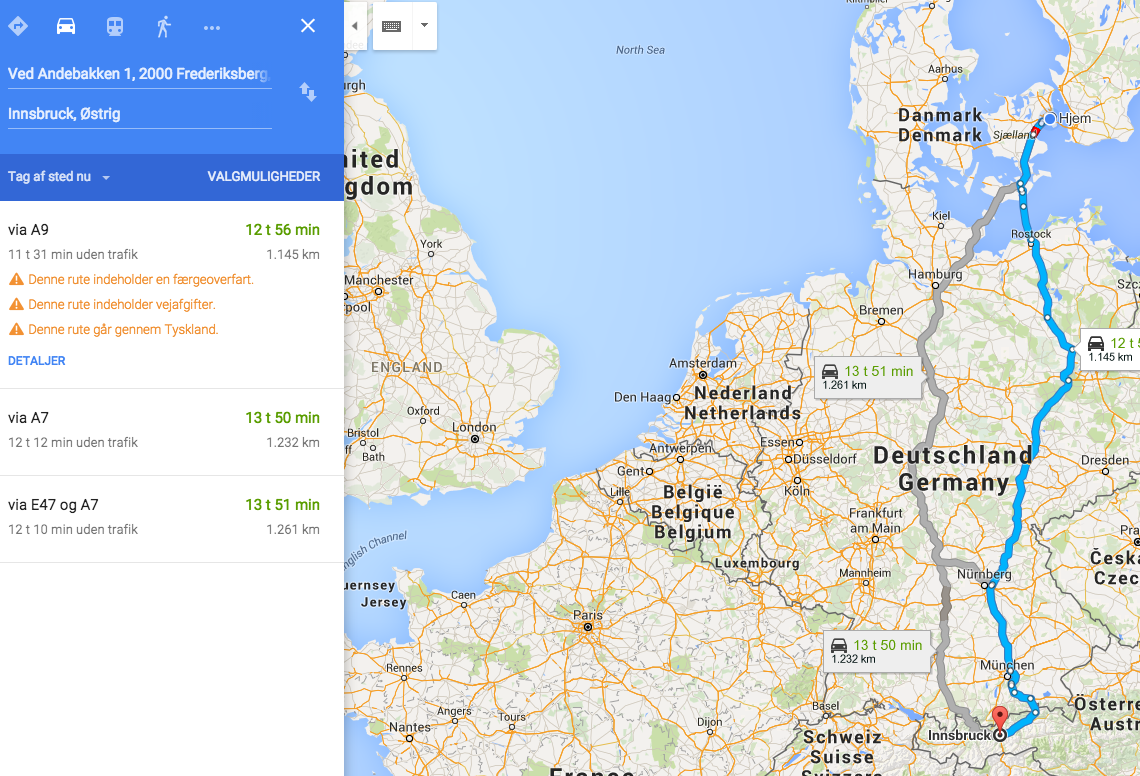Screen dimensions: 1140x776
Task: Choose public transit travel mode
Action: (115, 26)
